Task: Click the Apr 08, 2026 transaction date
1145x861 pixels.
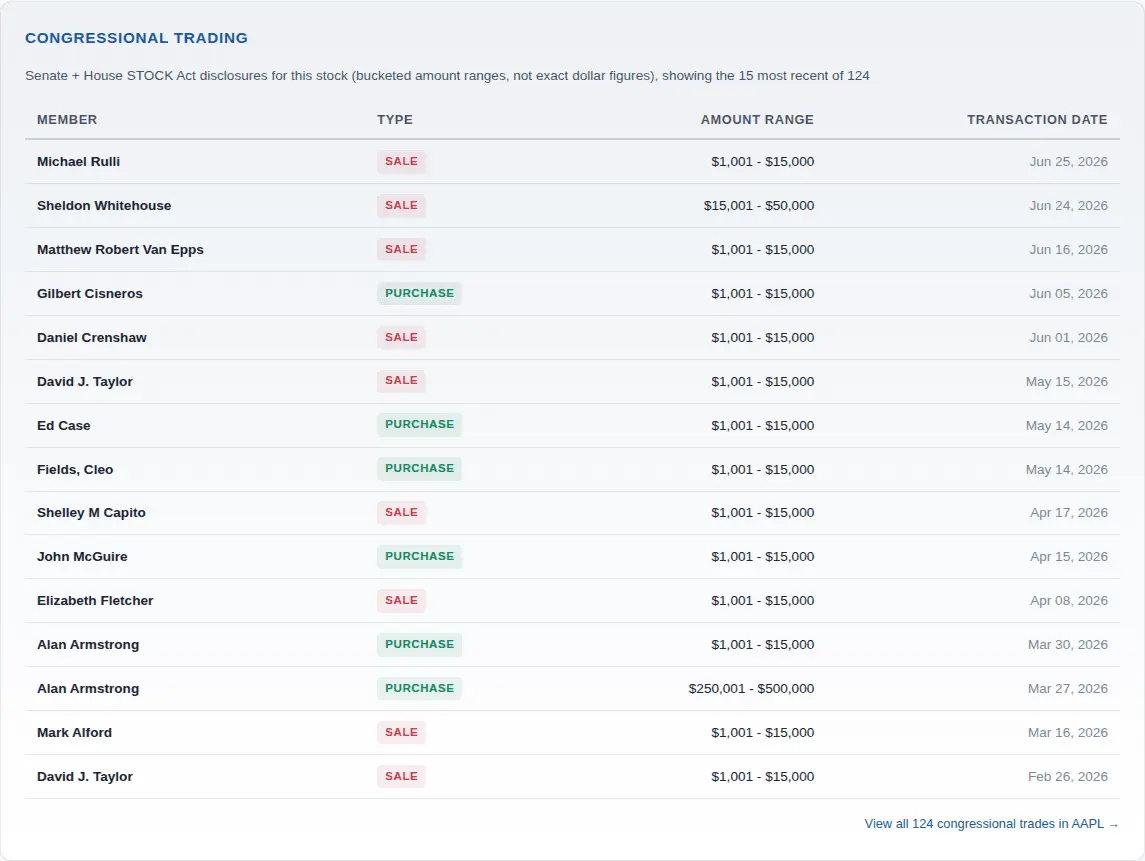Action: tap(1069, 600)
